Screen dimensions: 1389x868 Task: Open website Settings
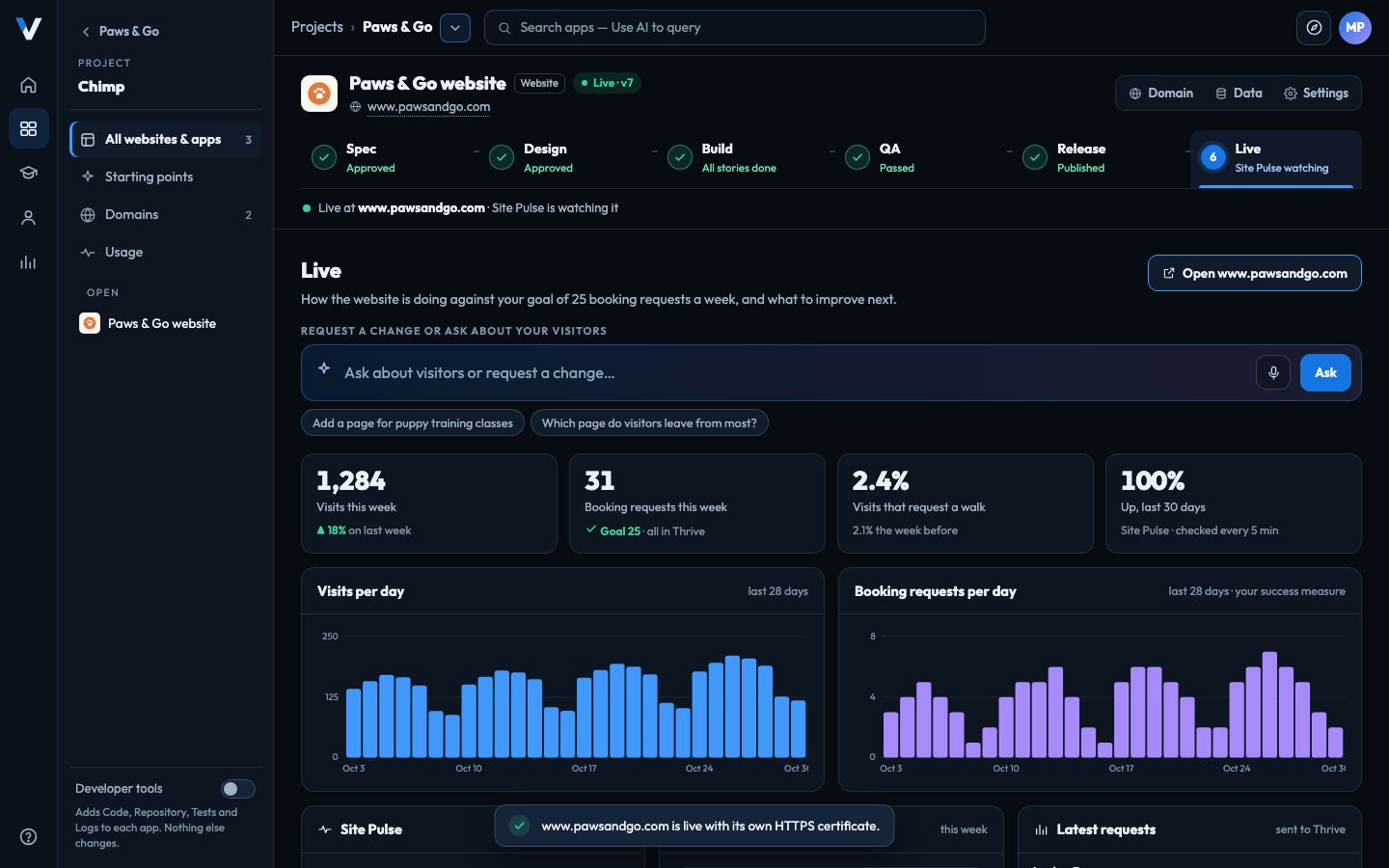[1316, 94]
